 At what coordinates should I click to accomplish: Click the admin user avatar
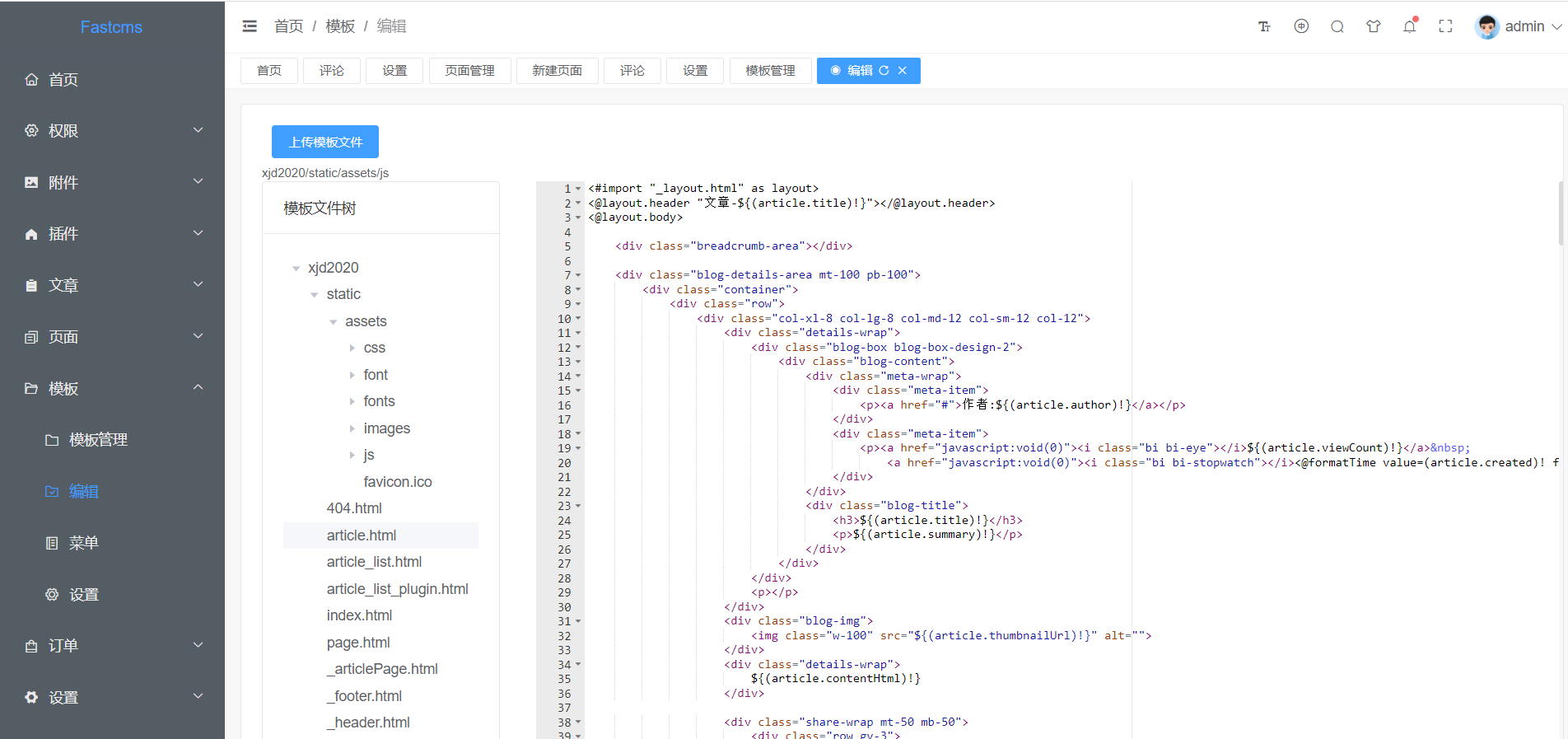(x=1487, y=26)
